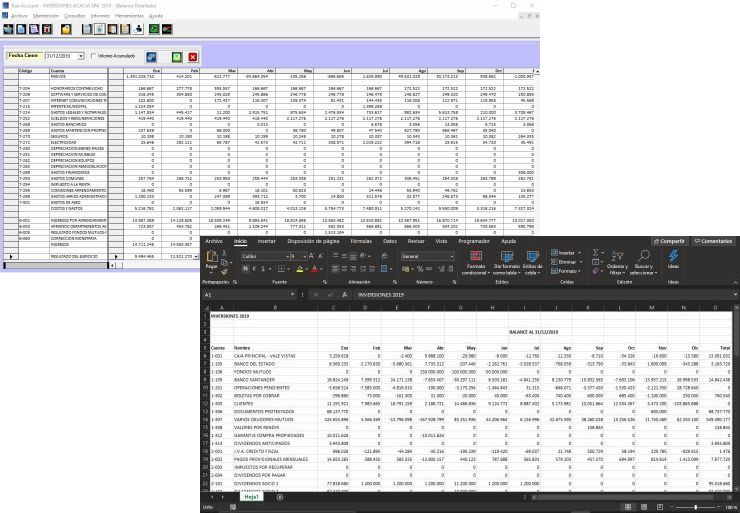Toggle the Informe Acumulado checkbox

pos(93,56)
